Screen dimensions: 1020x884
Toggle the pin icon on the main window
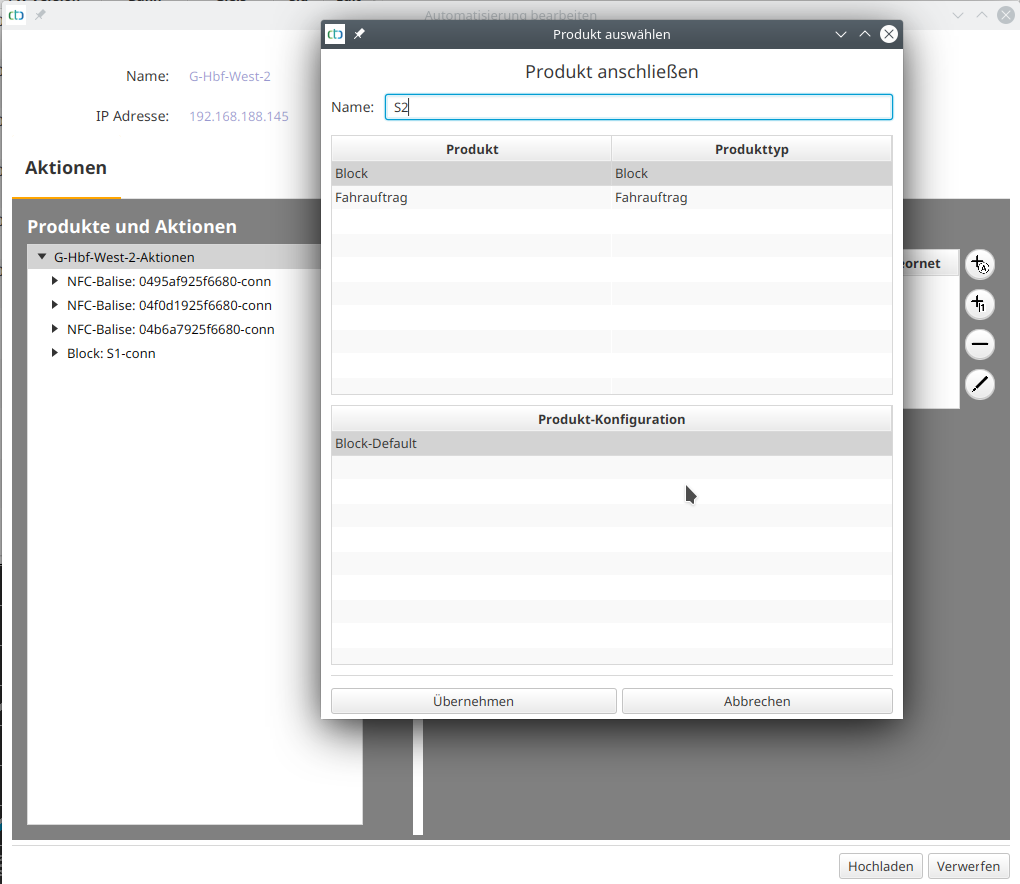(x=39, y=15)
